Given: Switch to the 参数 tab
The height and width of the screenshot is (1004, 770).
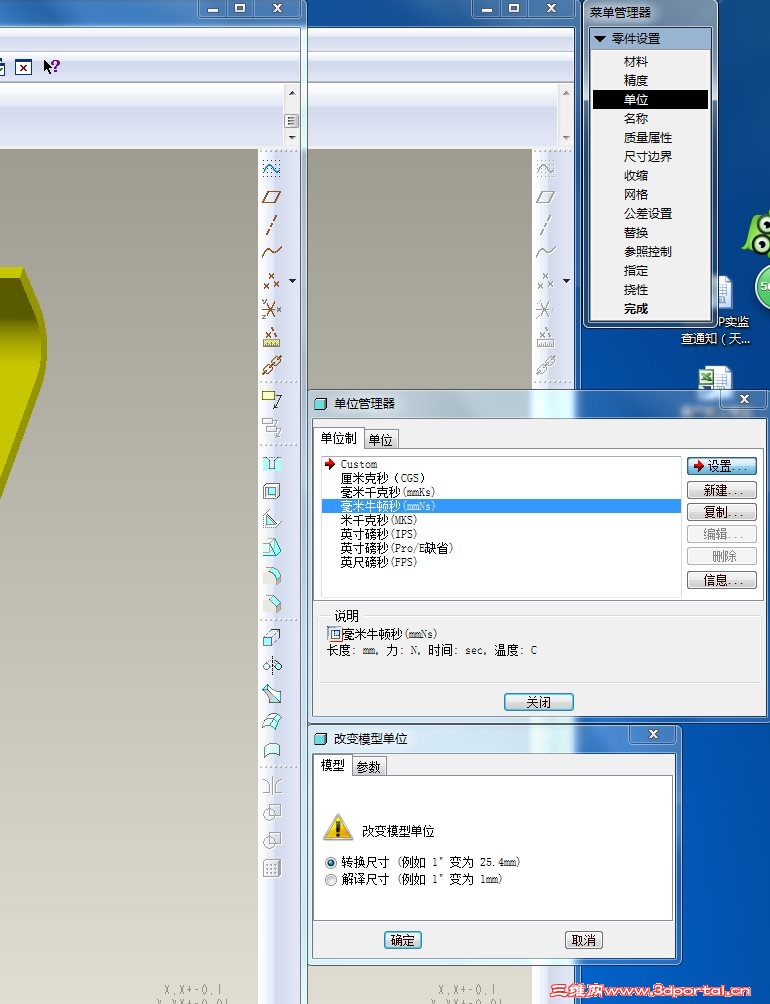Looking at the screenshot, I should pos(369,767).
